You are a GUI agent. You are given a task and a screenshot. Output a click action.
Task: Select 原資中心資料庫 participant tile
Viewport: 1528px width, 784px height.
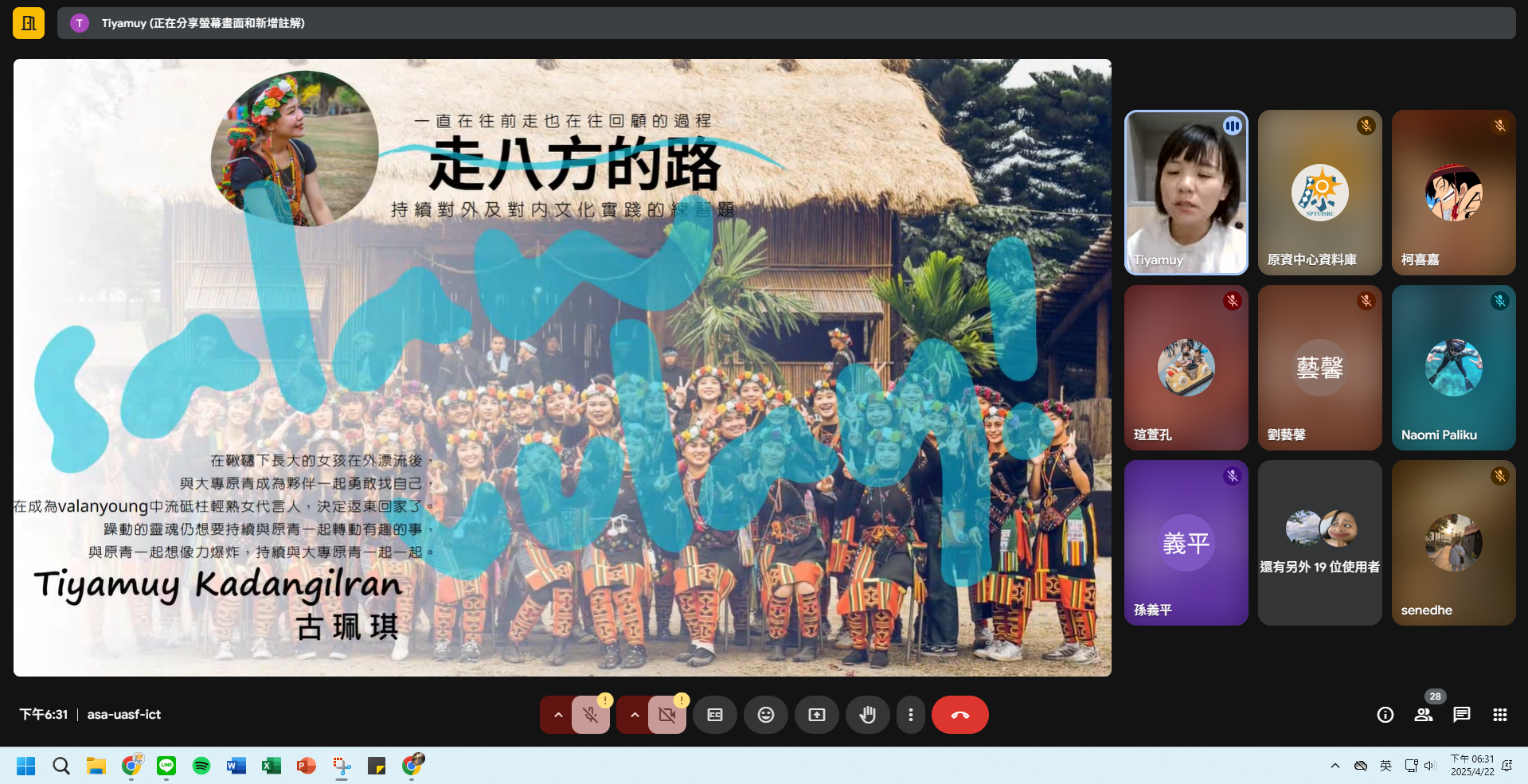(1320, 193)
